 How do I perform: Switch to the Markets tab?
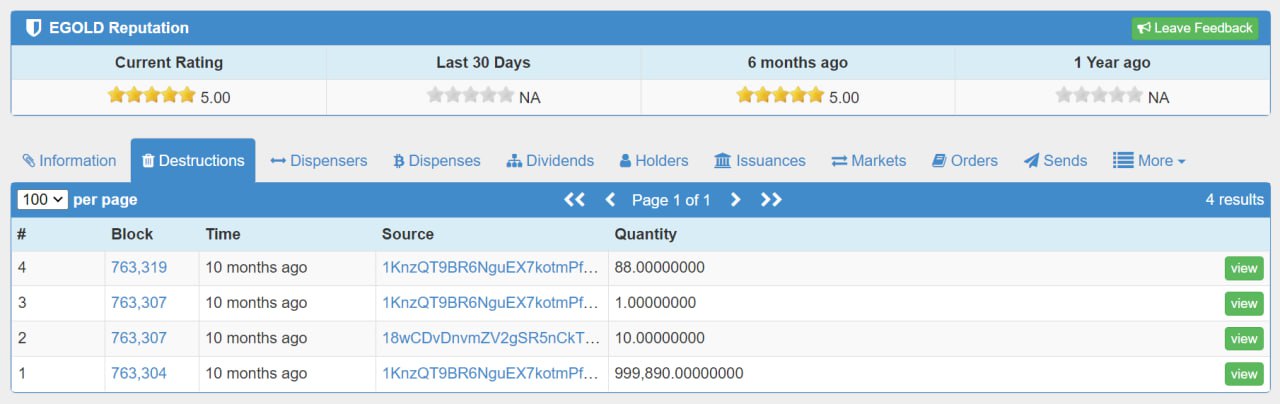pyautogui.click(x=868, y=160)
